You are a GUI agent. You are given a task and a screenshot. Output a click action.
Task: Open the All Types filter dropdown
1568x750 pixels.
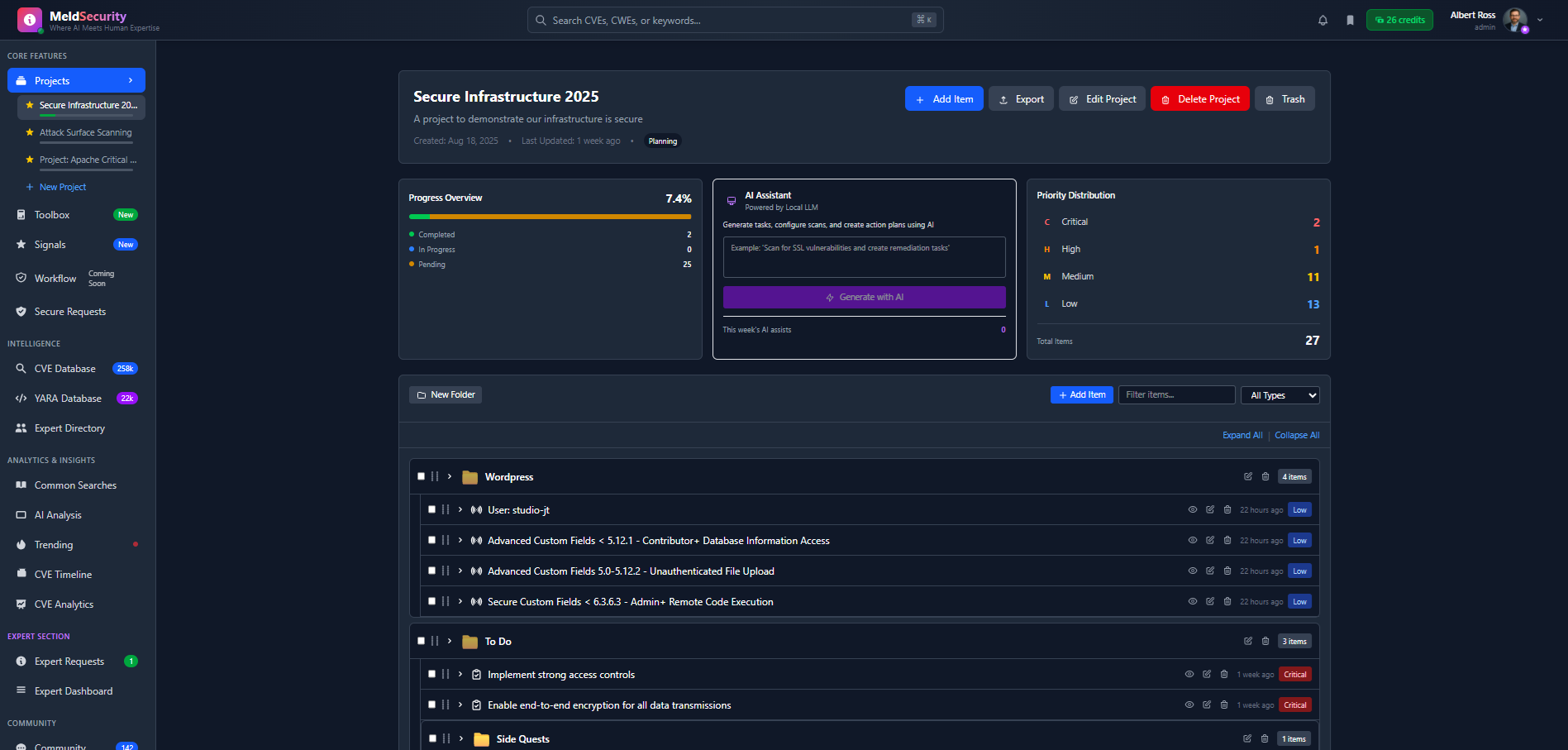click(x=1280, y=395)
